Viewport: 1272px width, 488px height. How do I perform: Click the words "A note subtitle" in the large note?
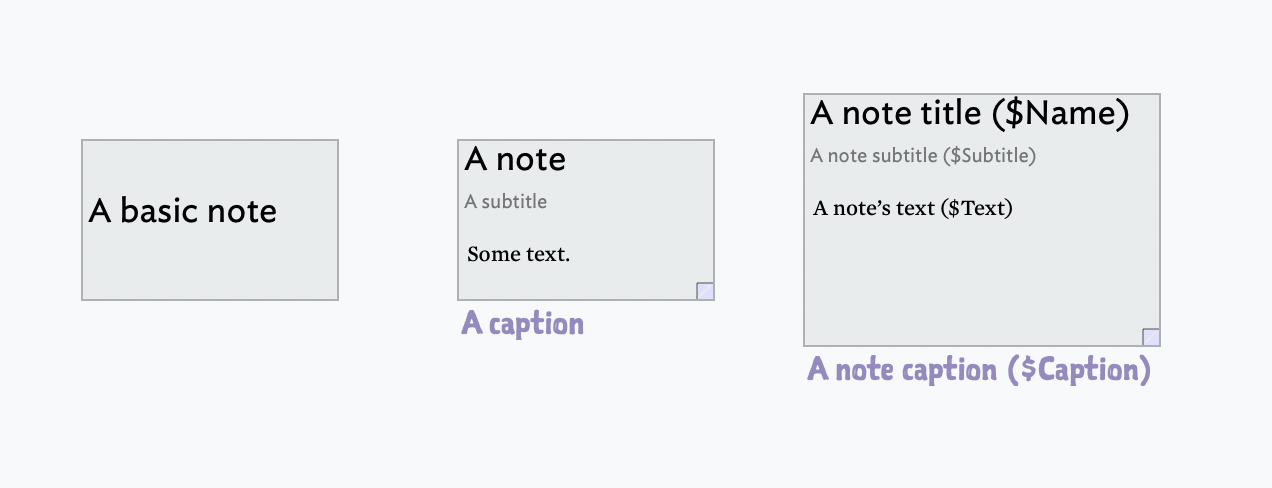[874, 156]
